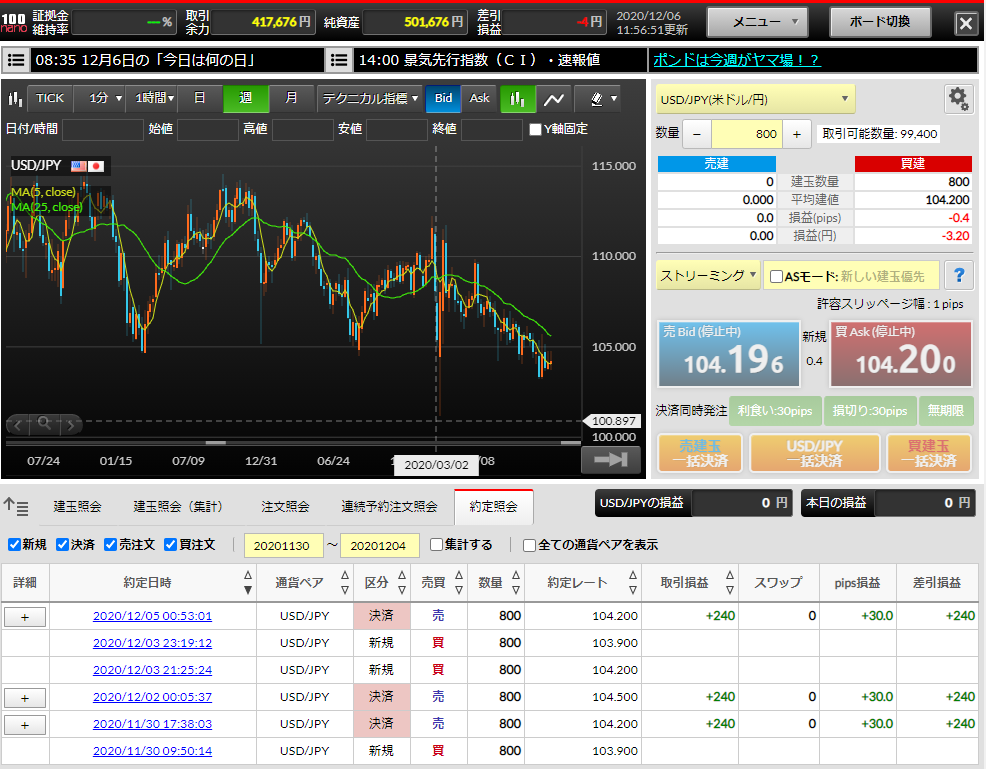This screenshot has height=769, width=986.
Task: Switch to 注文照会 tab
Action: tap(285, 507)
